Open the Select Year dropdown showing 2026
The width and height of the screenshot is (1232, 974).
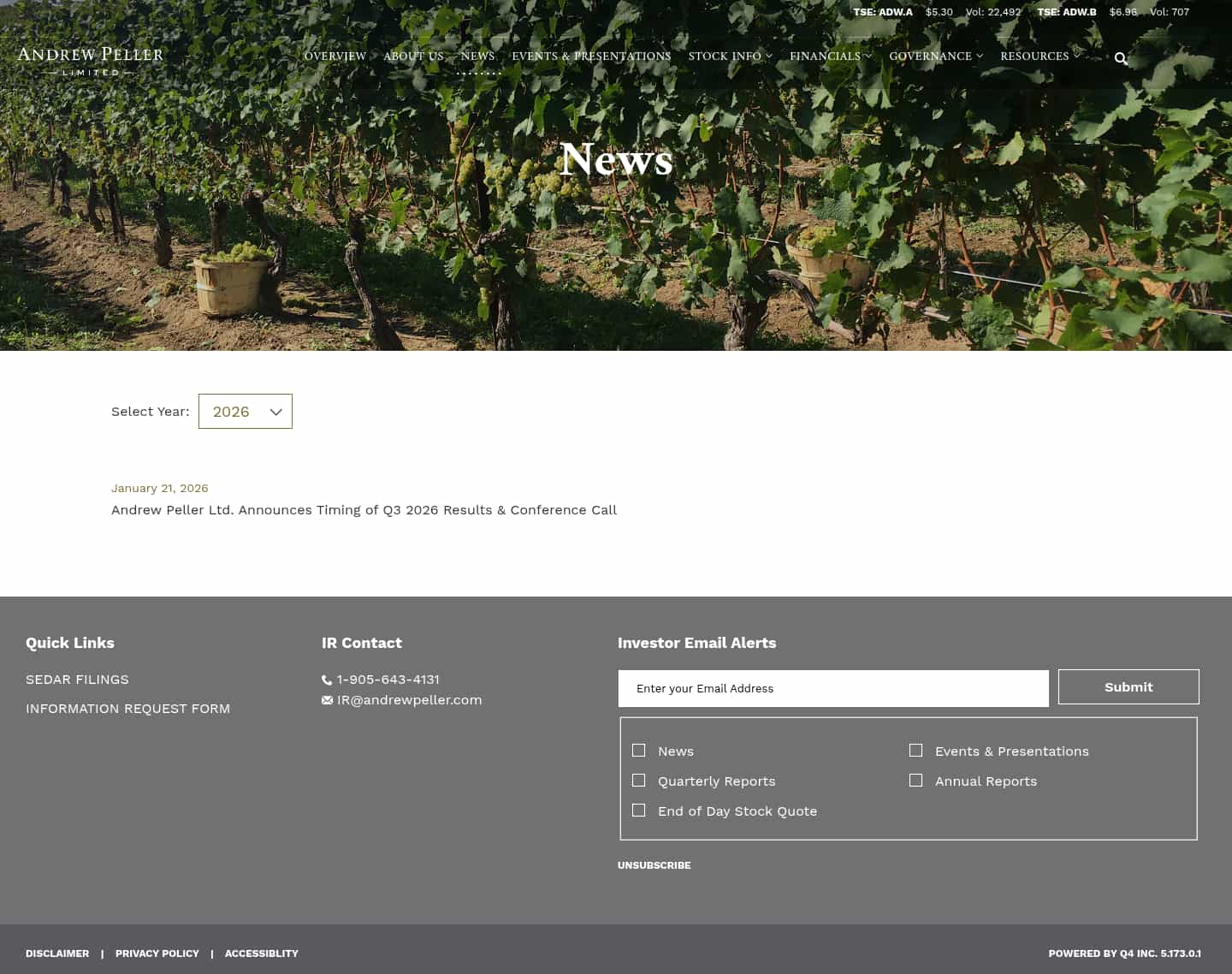point(246,411)
